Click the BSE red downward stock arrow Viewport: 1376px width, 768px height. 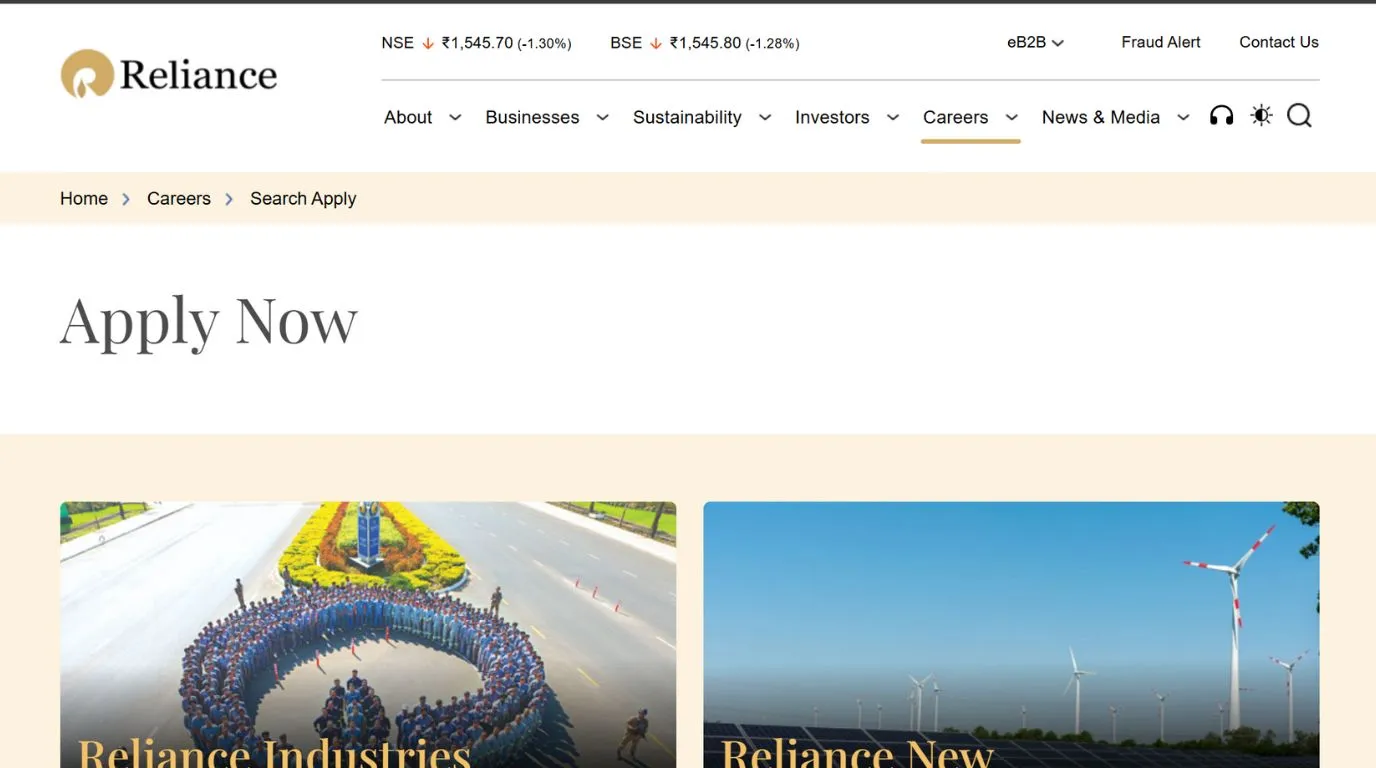point(656,43)
